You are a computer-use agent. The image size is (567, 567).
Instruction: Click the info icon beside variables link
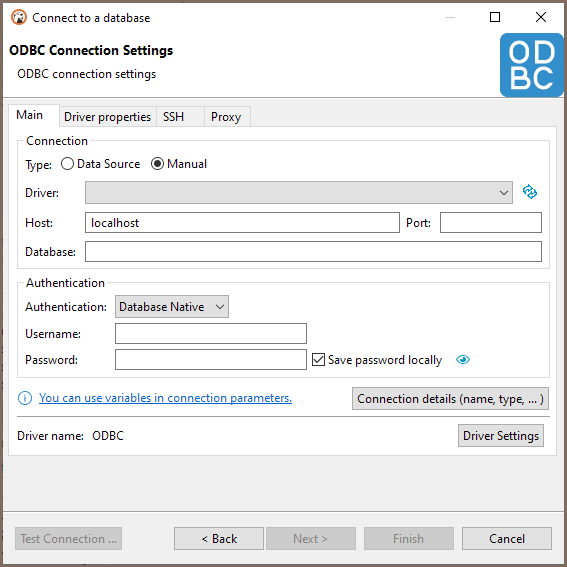coord(25,398)
